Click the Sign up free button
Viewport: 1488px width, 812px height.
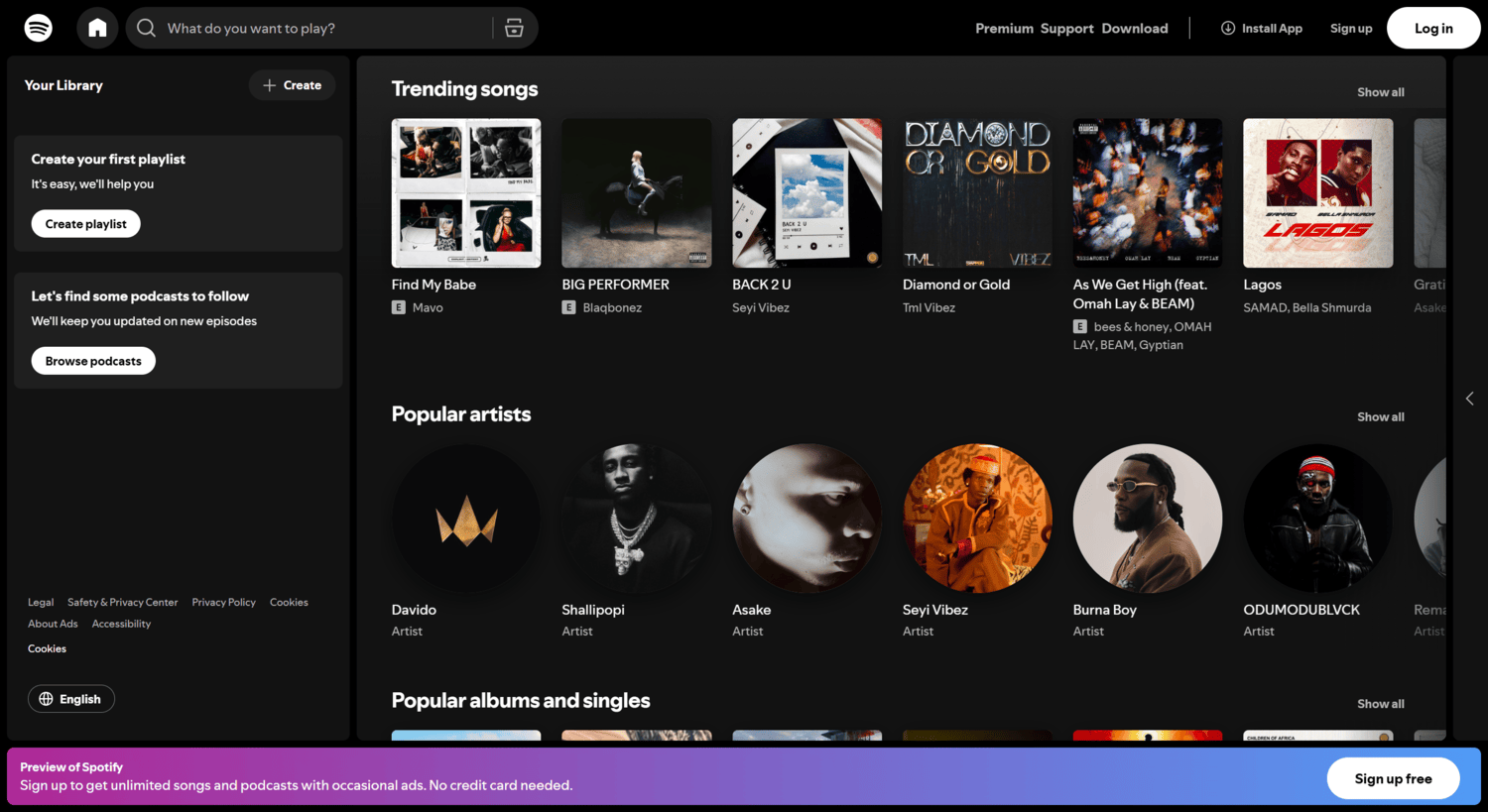(1393, 778)
